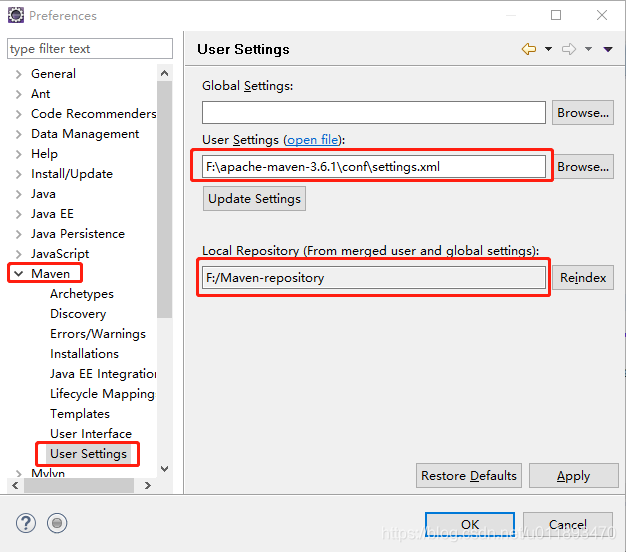The width and height of the screenshot is (626, 552).
Task: Open the back history dropdown arrow
Action: [x=549, y=49]
